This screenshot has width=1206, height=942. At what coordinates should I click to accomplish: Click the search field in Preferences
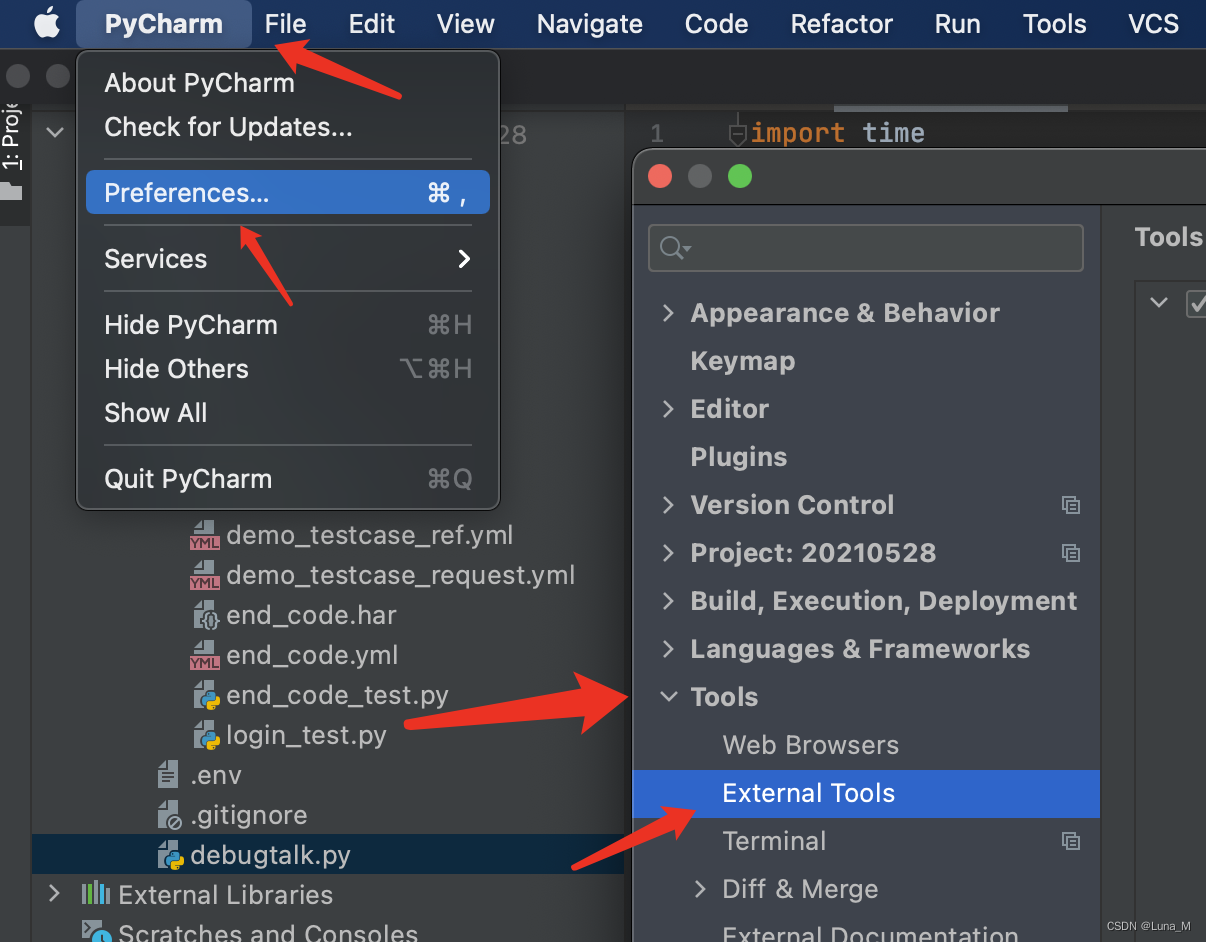(x=866, y=248)
